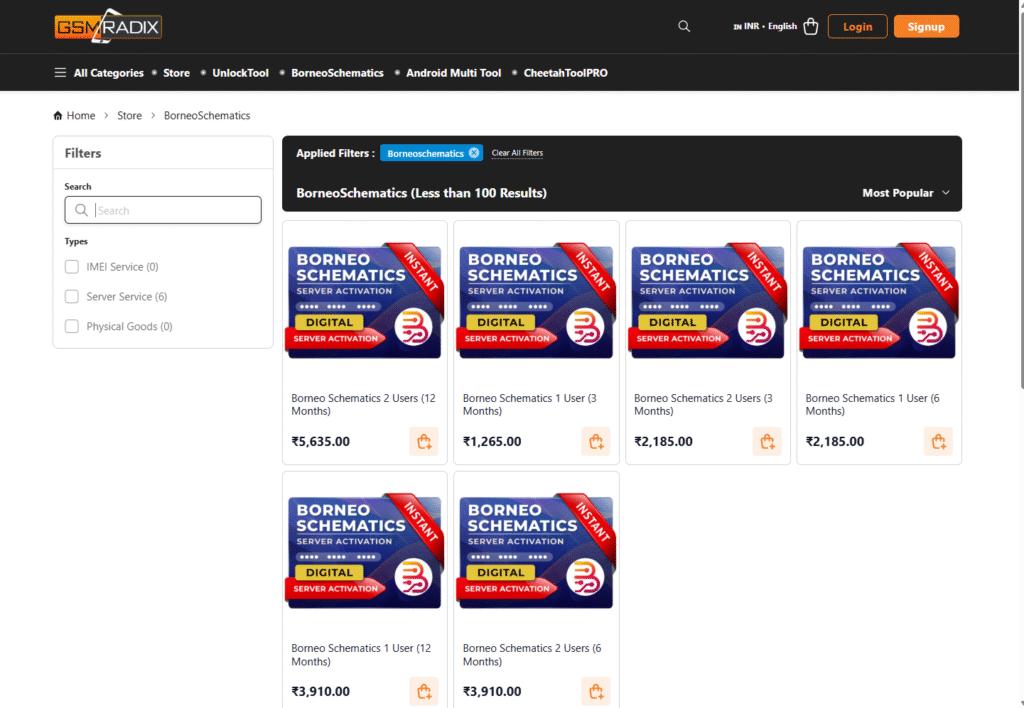The width and height of the screenshot is (1024, 708).
Task: Remove the Borneoschematics filter chip
Action: [x=474, y=153]
